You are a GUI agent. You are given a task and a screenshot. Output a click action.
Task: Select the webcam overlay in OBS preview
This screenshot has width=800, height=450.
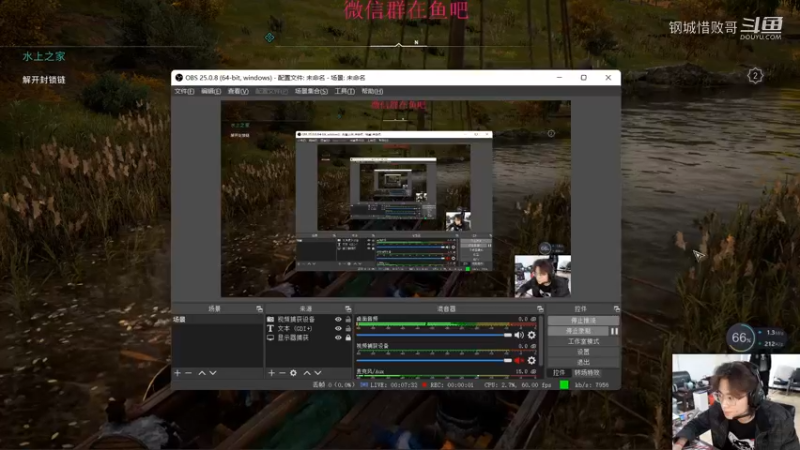pos(542,276)
